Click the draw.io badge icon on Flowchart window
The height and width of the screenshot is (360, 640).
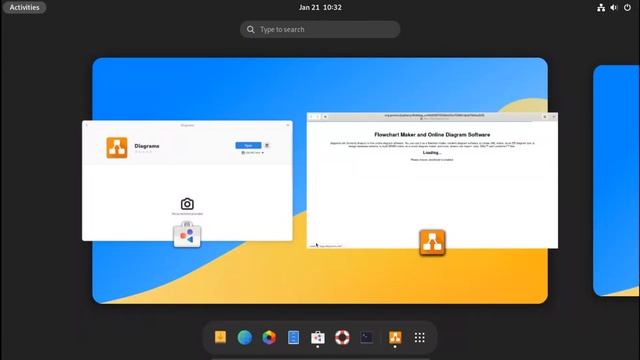pos(432,242)
